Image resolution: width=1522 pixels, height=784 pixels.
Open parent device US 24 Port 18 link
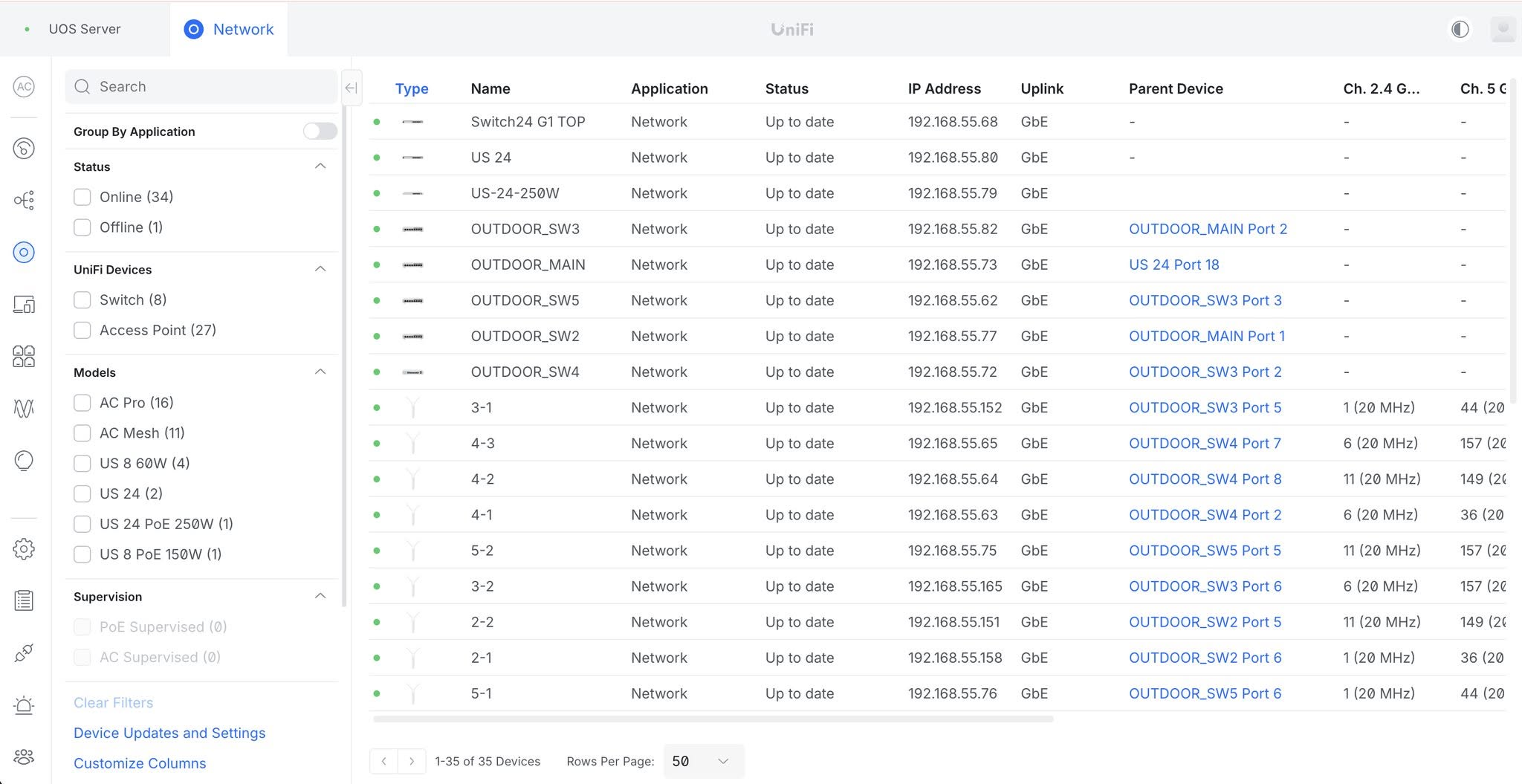pyautogui.click(x=1174, y=265)
